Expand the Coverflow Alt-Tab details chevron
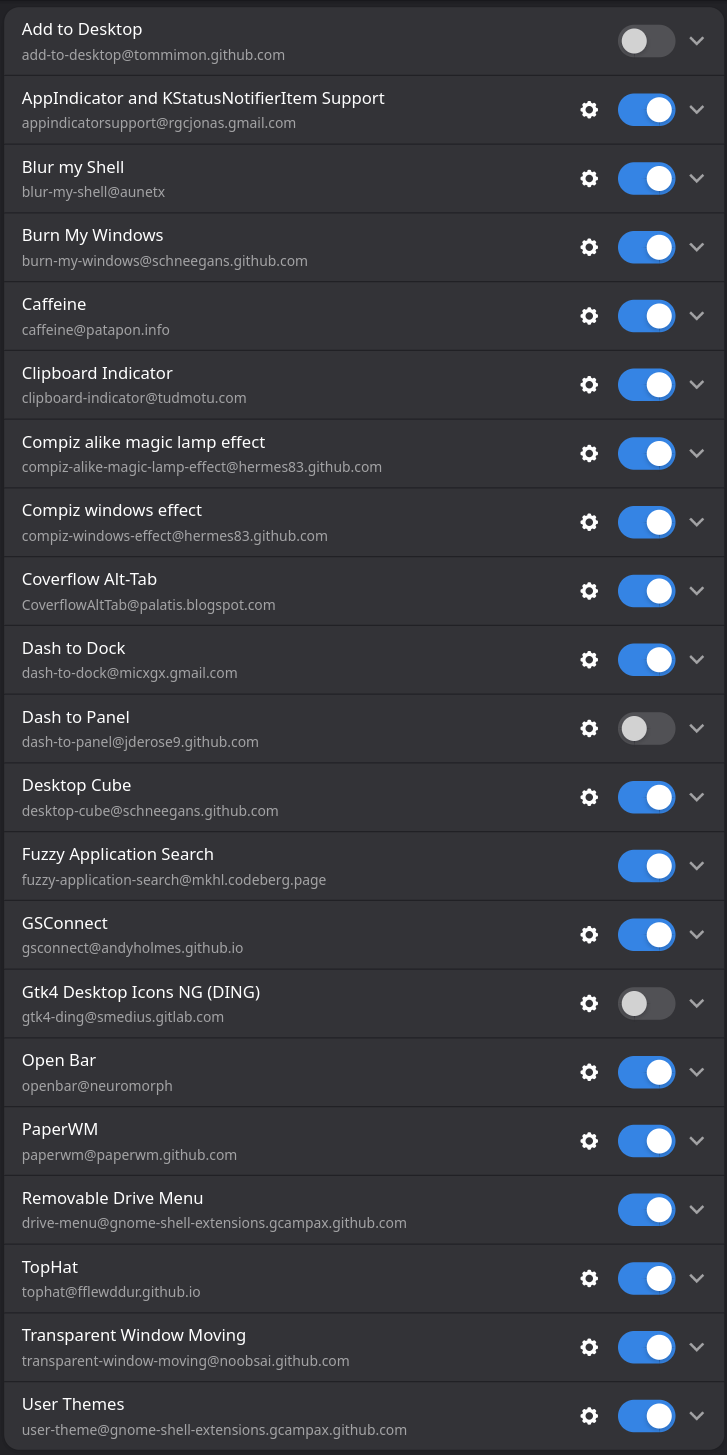 697,591
